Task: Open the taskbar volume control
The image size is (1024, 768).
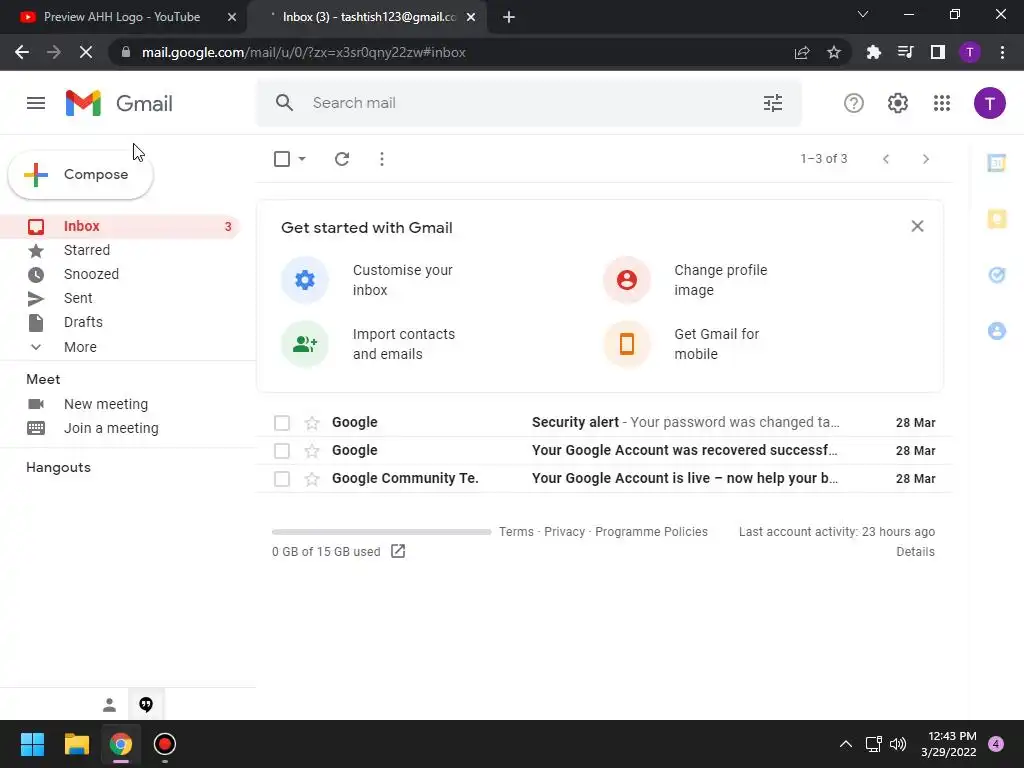Action: click(x=898, y=744)
